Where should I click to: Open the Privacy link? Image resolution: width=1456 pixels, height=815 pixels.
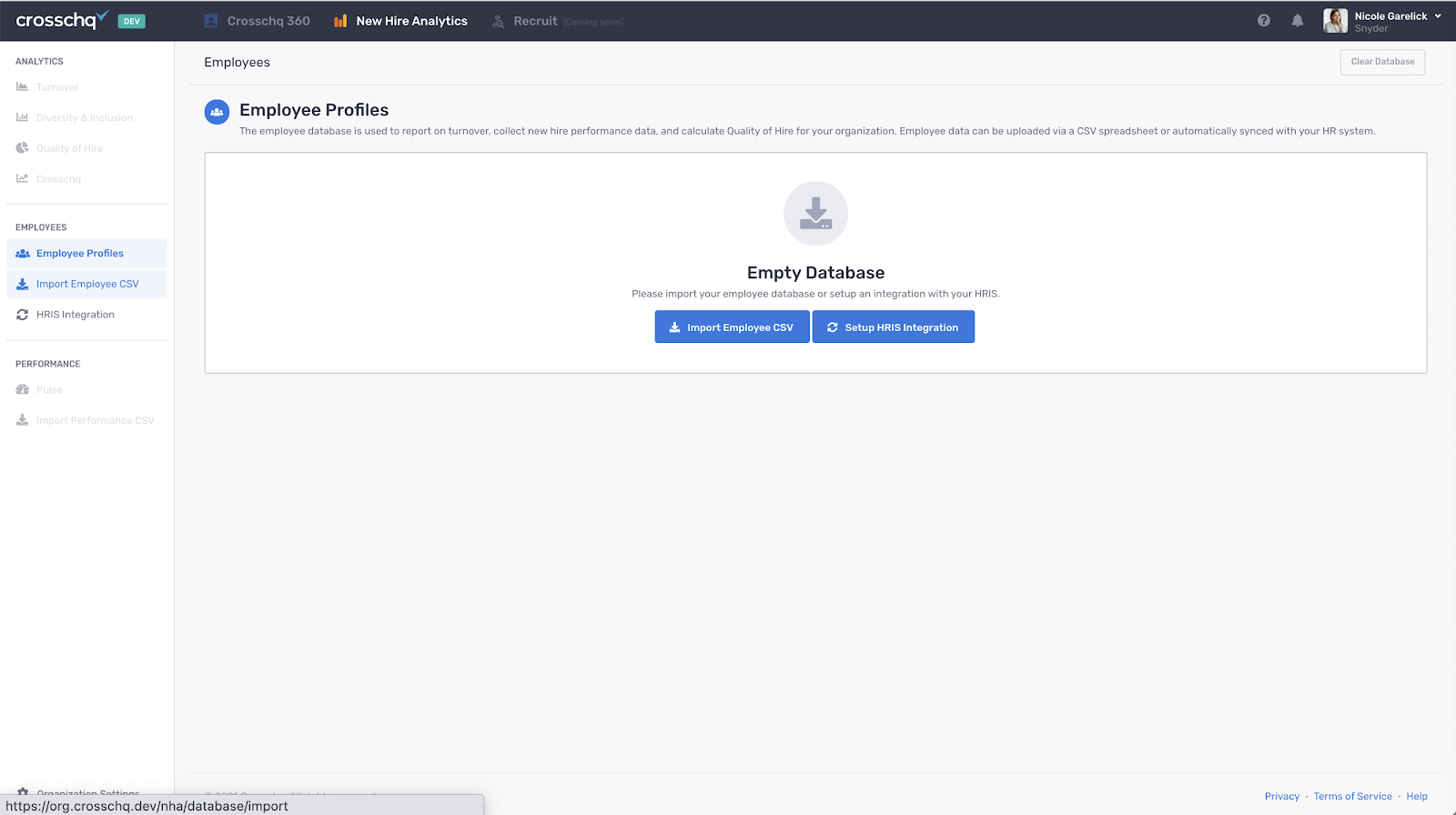pos(1282,797)
